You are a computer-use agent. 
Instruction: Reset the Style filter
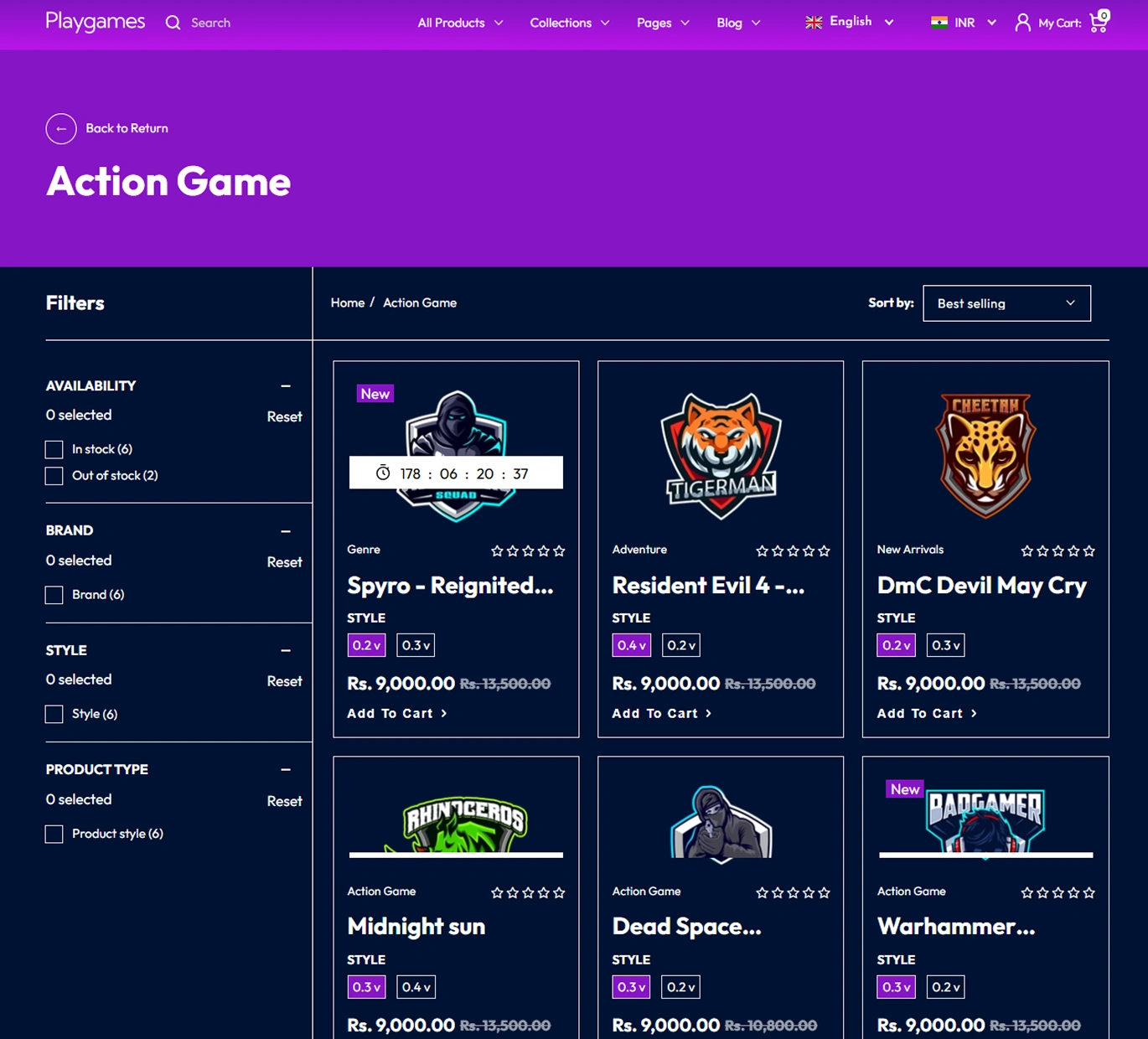tap(284, 681)
